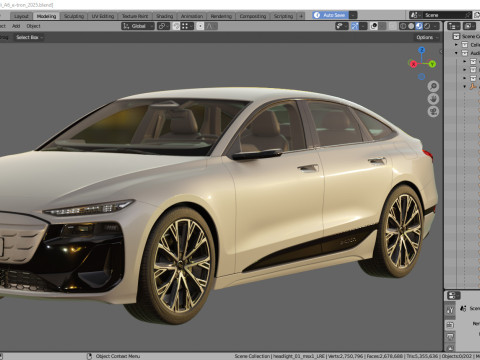Select material preview shading mode
This screenshot has height=360, width=480.
[419, 26]
